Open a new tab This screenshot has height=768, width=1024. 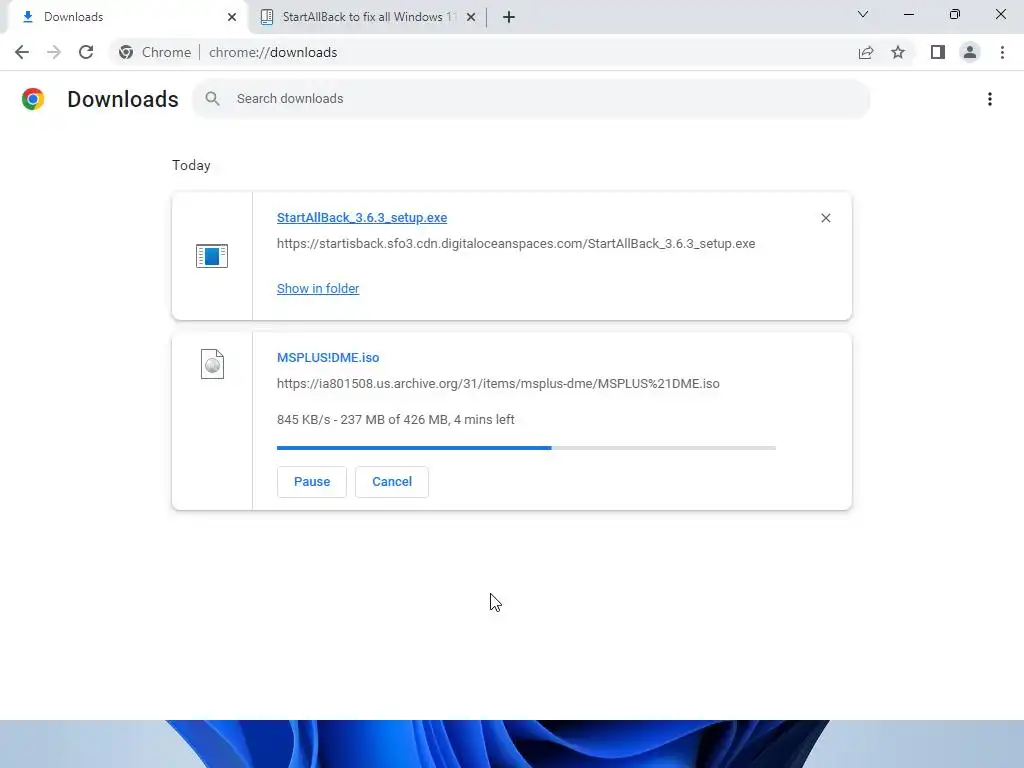[x=509, y=17]
